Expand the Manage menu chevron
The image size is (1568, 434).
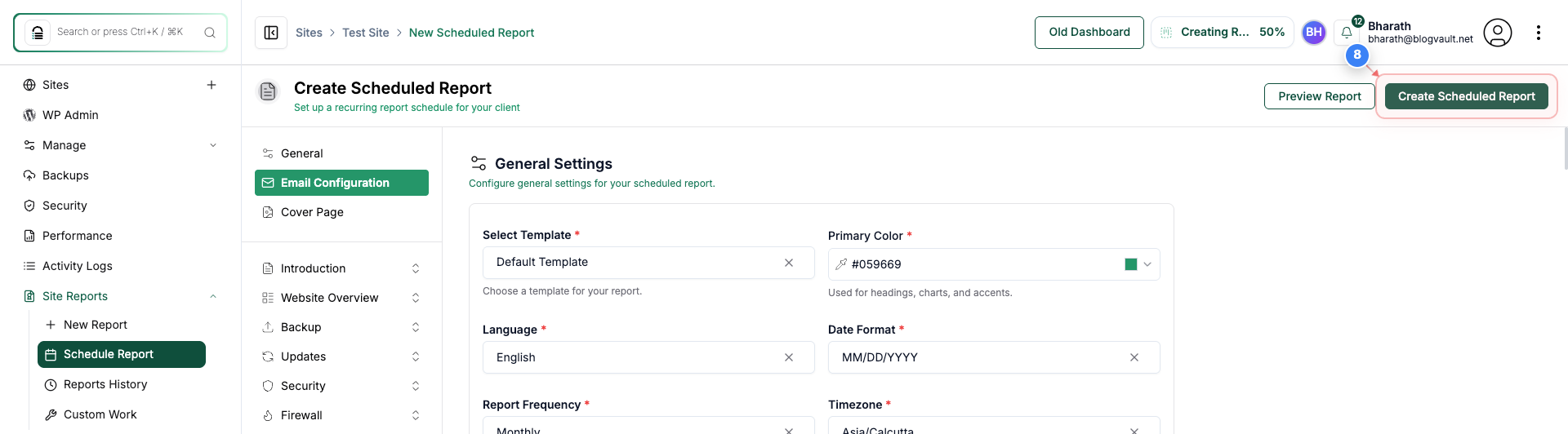point(213,145)
